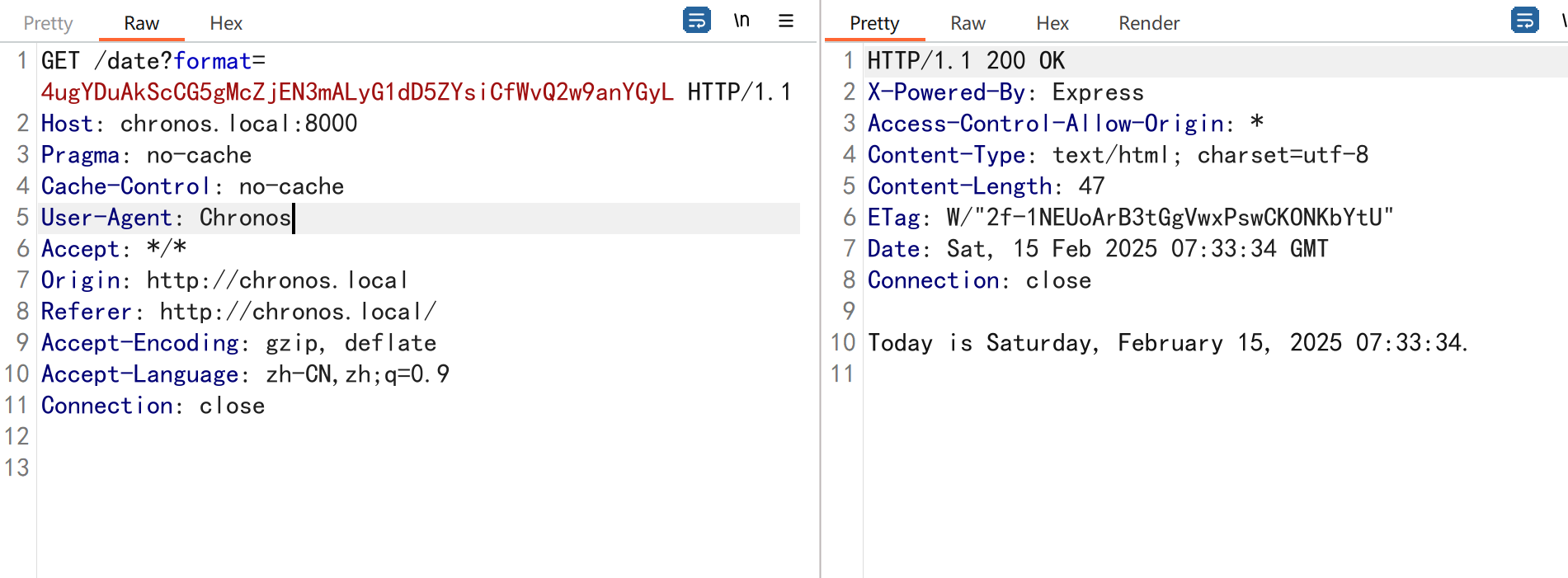Click the "Today is Saturday" response body line
Viewport: 1568px width, 578px height.
tap(1167, 343)
